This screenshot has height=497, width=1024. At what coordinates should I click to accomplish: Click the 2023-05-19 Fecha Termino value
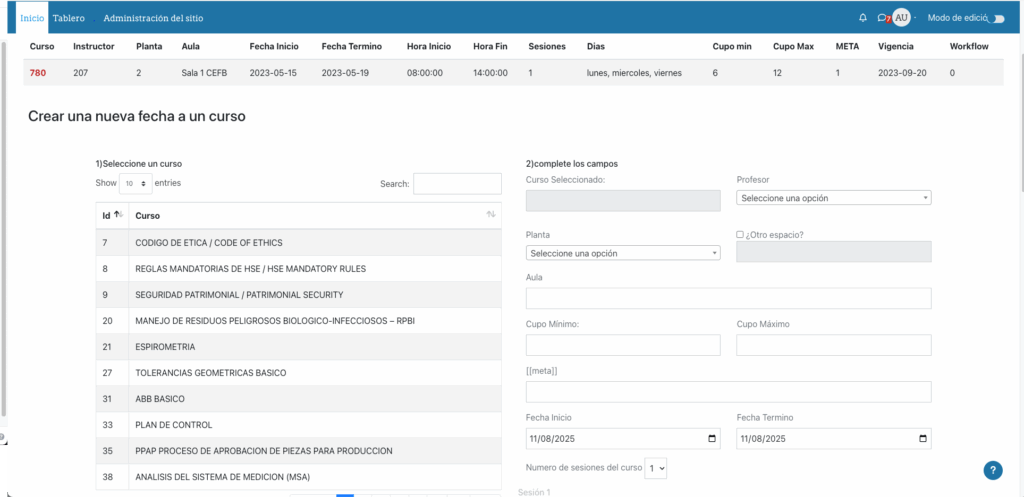coord(345,73)
